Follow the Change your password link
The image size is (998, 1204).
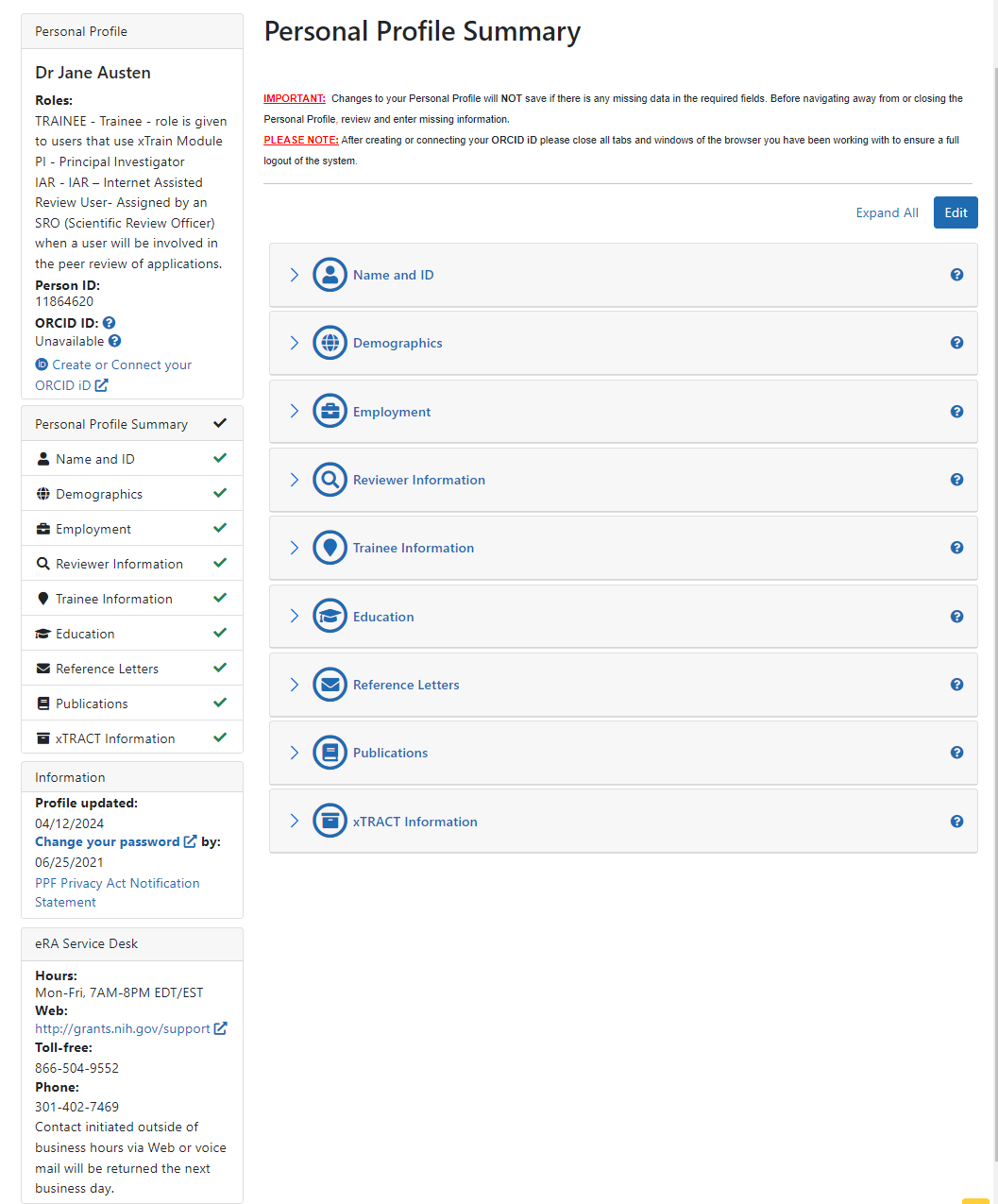tap(108, 841)
